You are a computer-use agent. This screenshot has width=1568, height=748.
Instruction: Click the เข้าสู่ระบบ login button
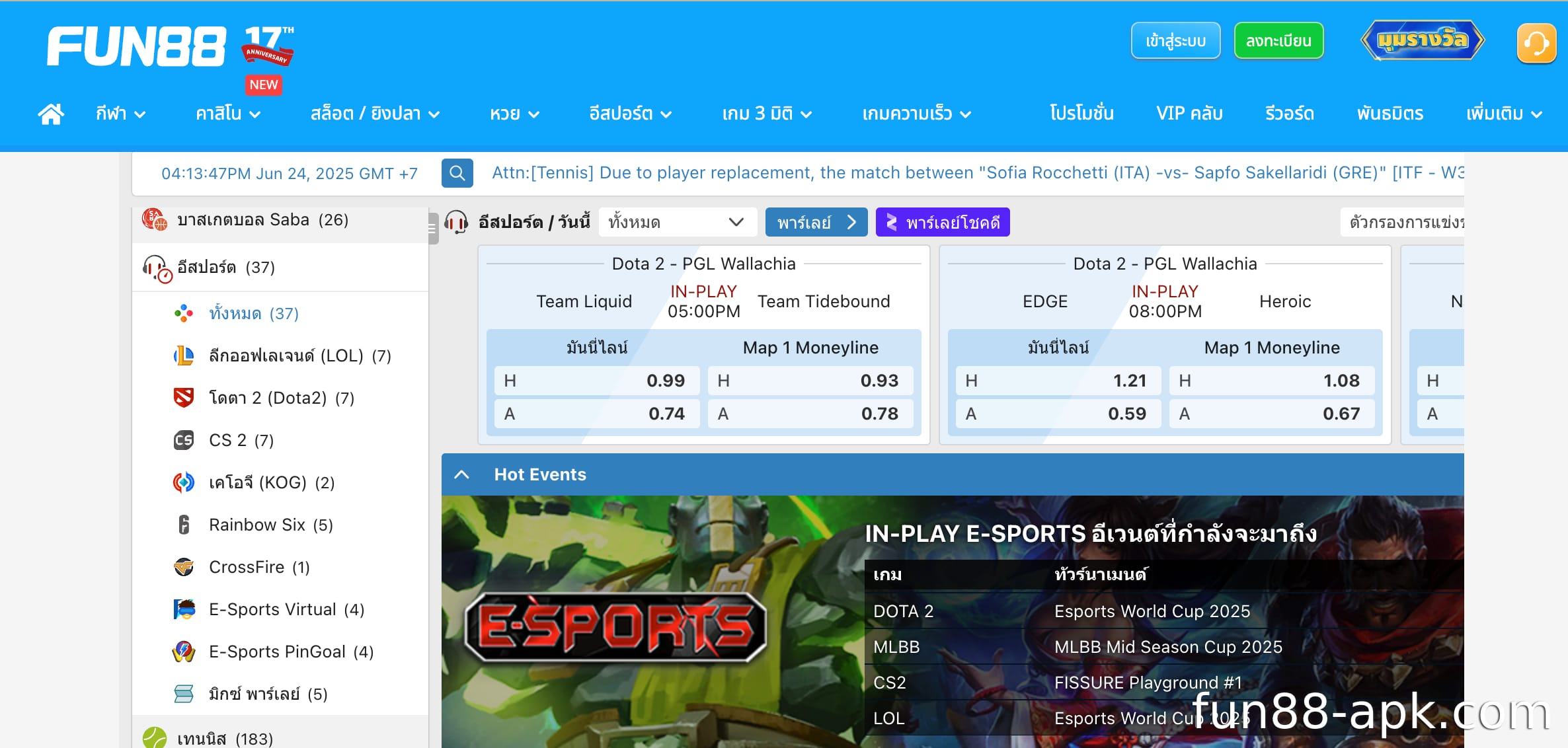[x=1175, y=41]
